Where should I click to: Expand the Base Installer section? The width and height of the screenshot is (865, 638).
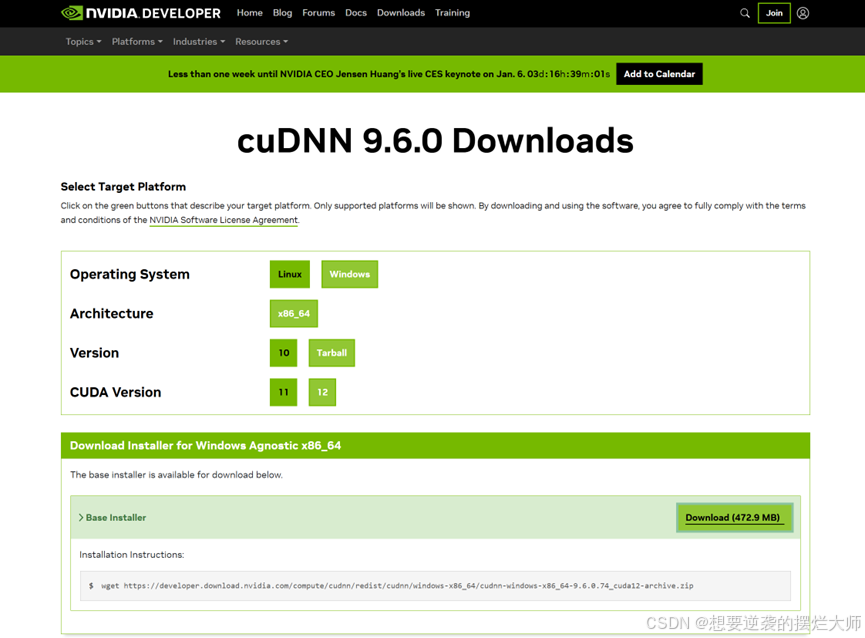pos(113,518)
